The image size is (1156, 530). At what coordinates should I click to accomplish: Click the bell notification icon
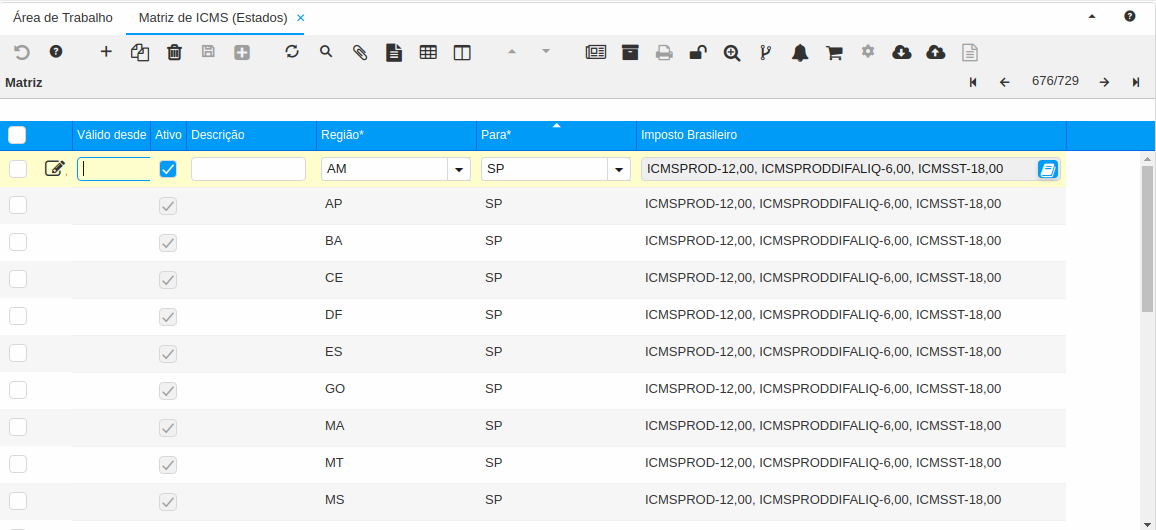[800, 52]
